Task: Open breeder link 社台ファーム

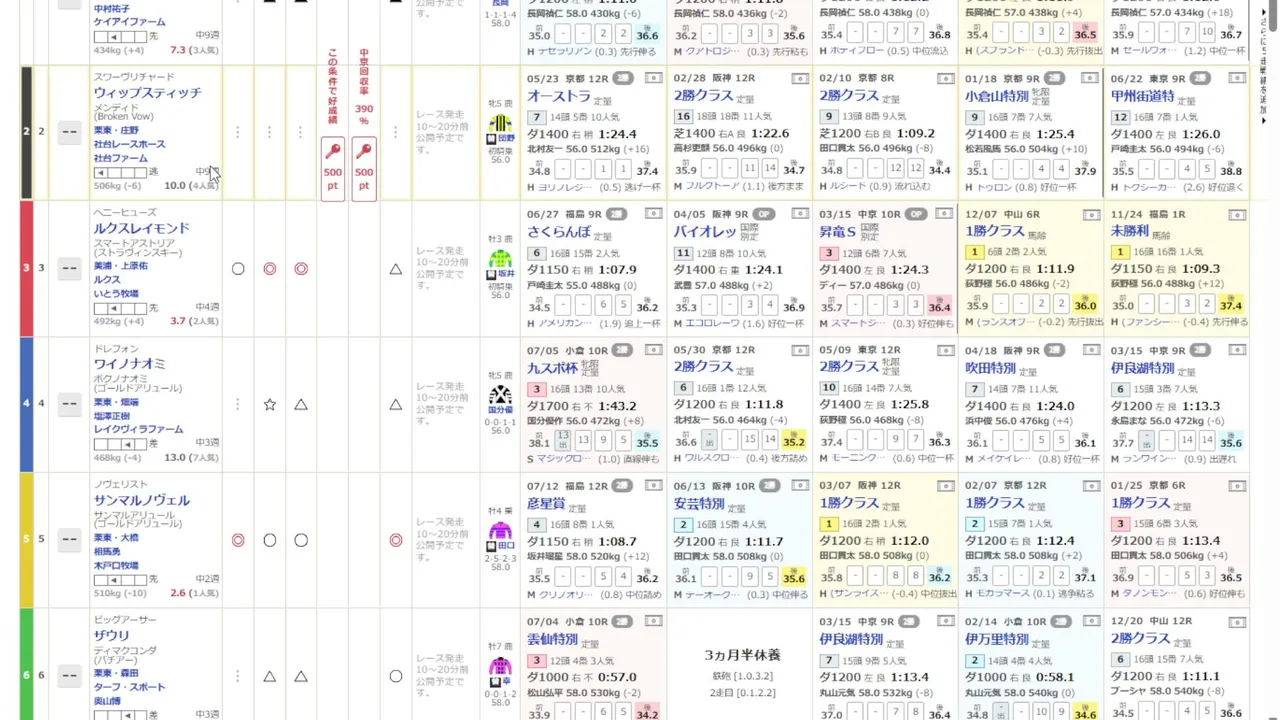Action: (x=121, y=158)
